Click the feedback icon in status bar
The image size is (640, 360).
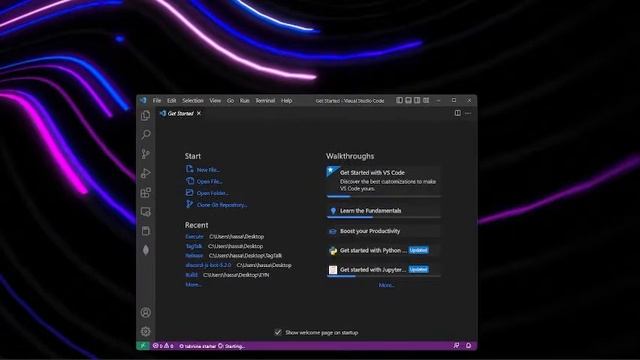coord(456,346)
